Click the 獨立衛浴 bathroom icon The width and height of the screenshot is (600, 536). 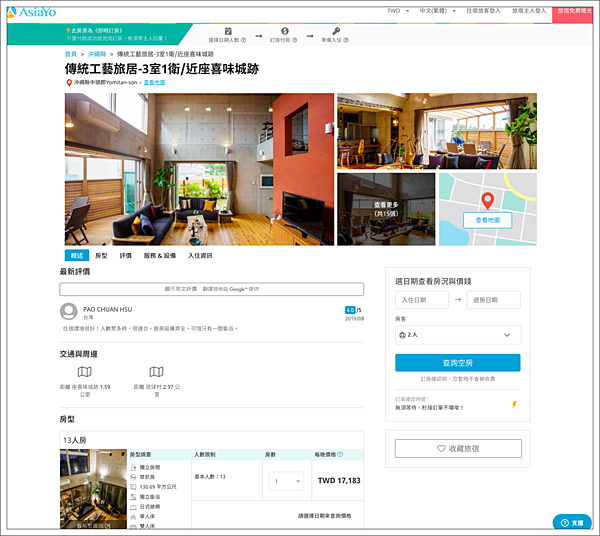(133, 497)
